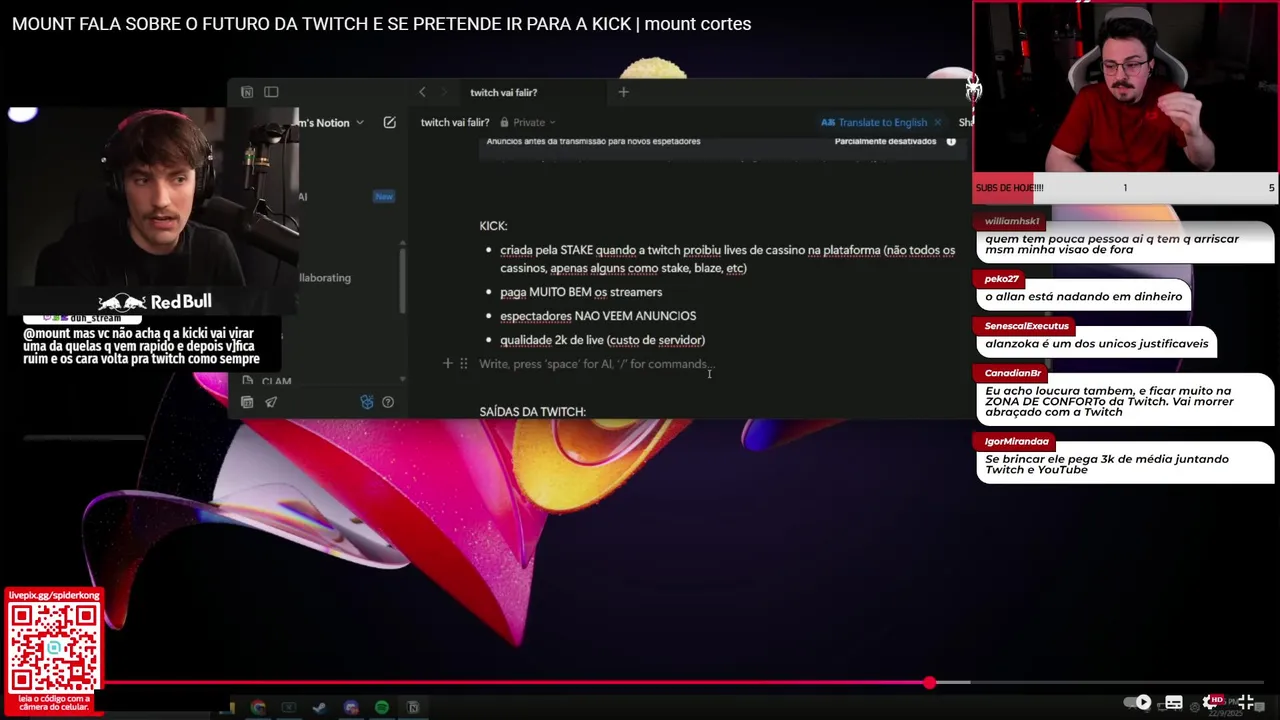Go back with the left arrow in Notion

pyautogui.click(x=422, y=92)
